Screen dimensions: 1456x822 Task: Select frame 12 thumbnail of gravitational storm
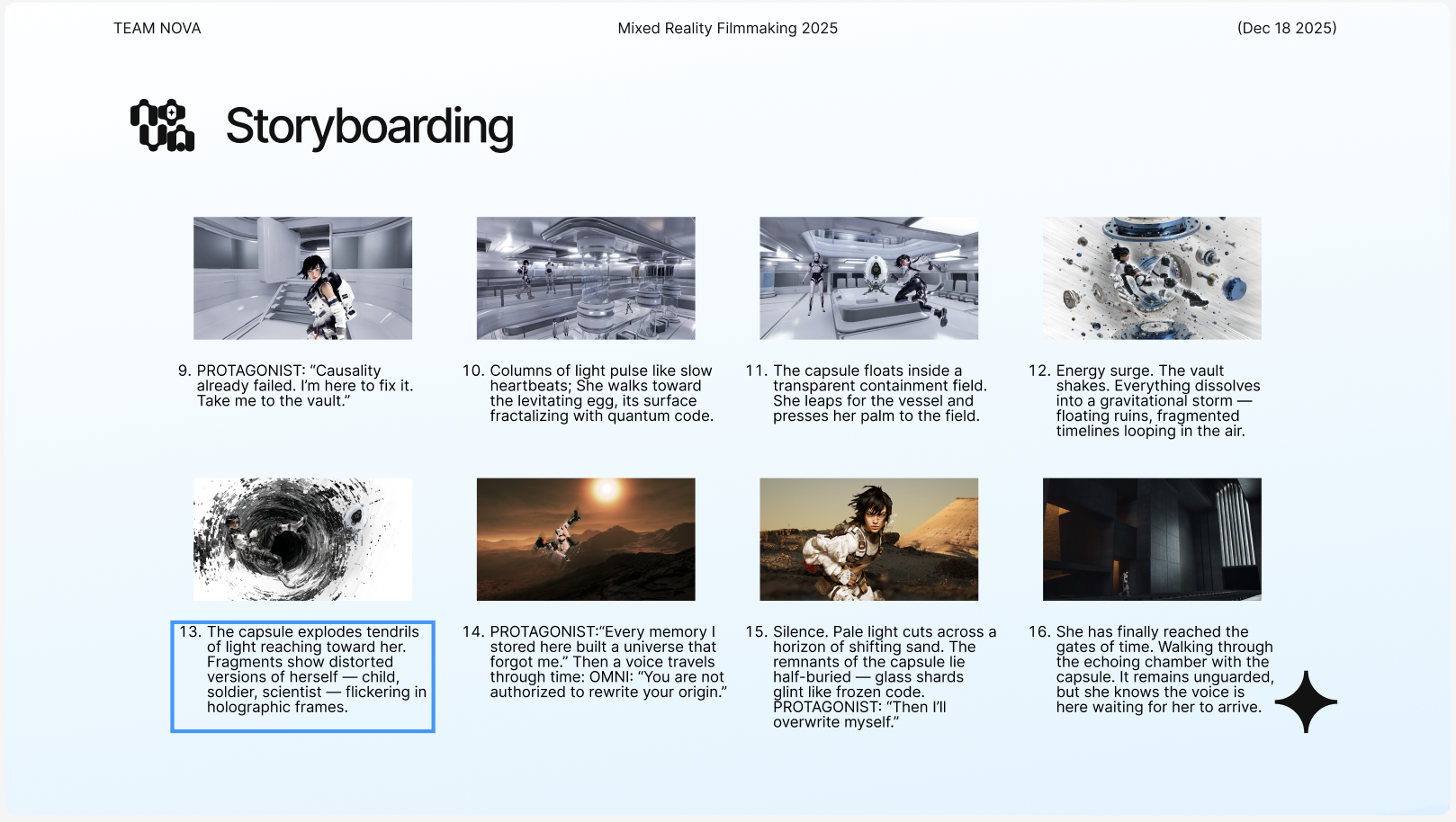(1152, 278)
